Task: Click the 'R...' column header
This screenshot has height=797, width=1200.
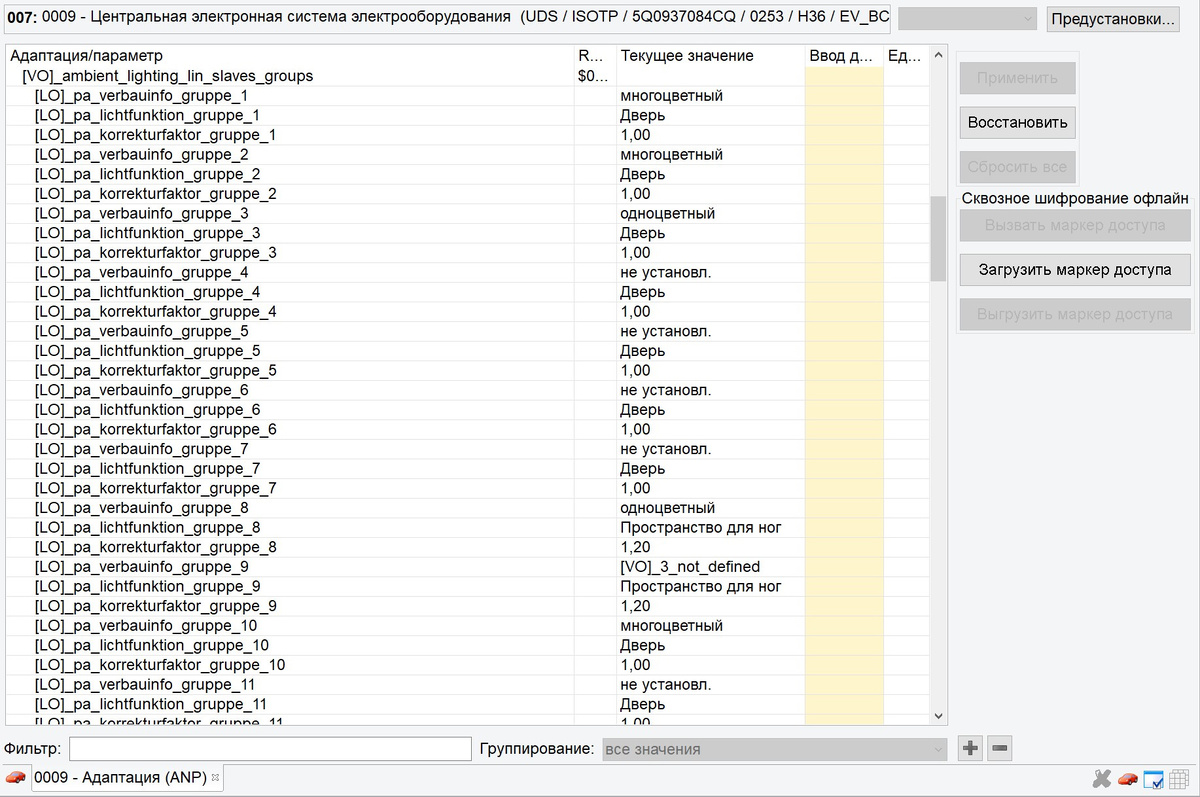Action: click(595, 56)
